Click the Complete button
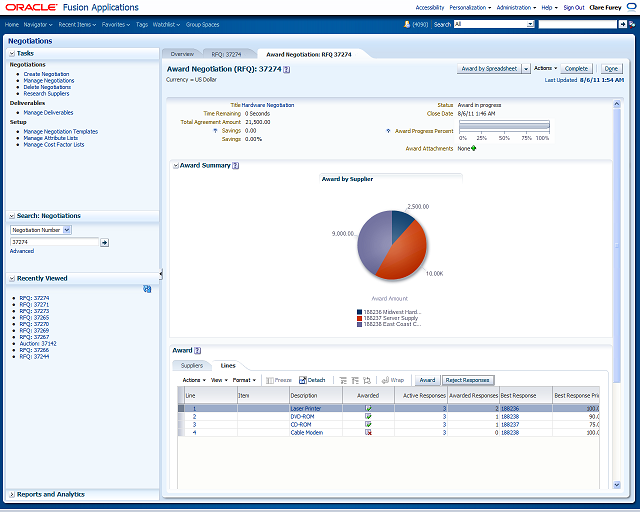 click(576, 69)
